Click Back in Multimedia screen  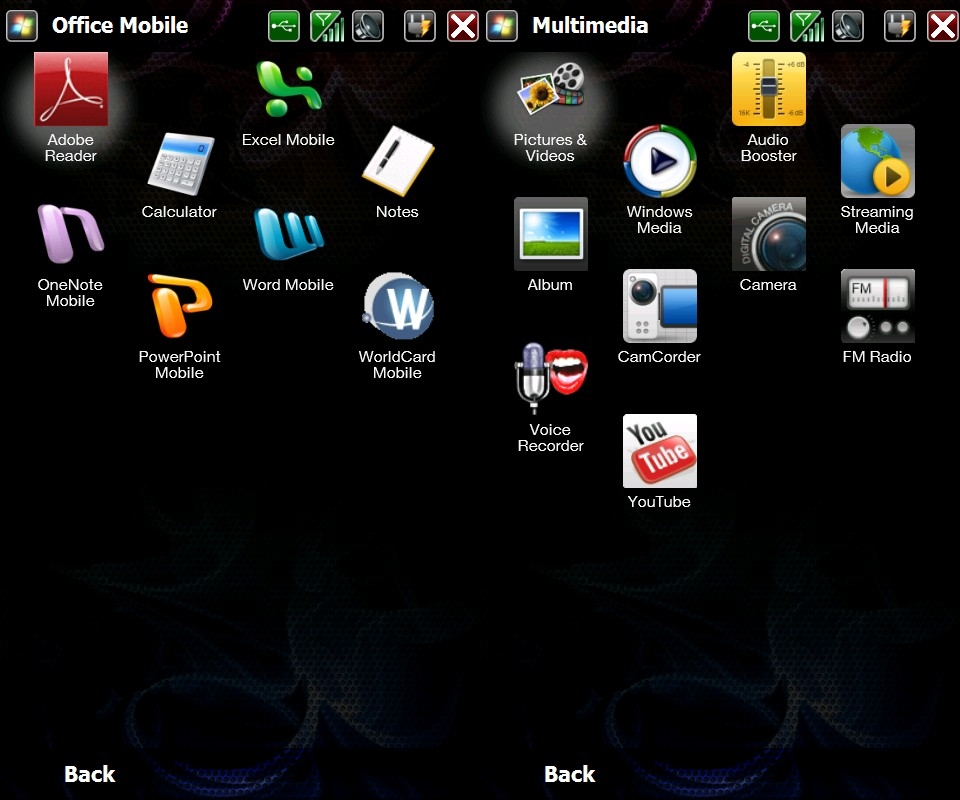pyautogui.click(x=569, y=774)
